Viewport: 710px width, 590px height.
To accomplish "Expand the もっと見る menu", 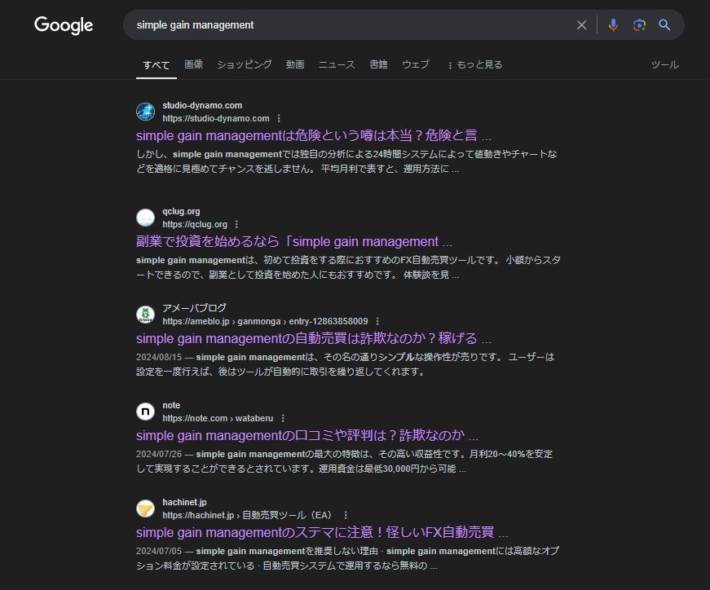I will coord(475,64).
